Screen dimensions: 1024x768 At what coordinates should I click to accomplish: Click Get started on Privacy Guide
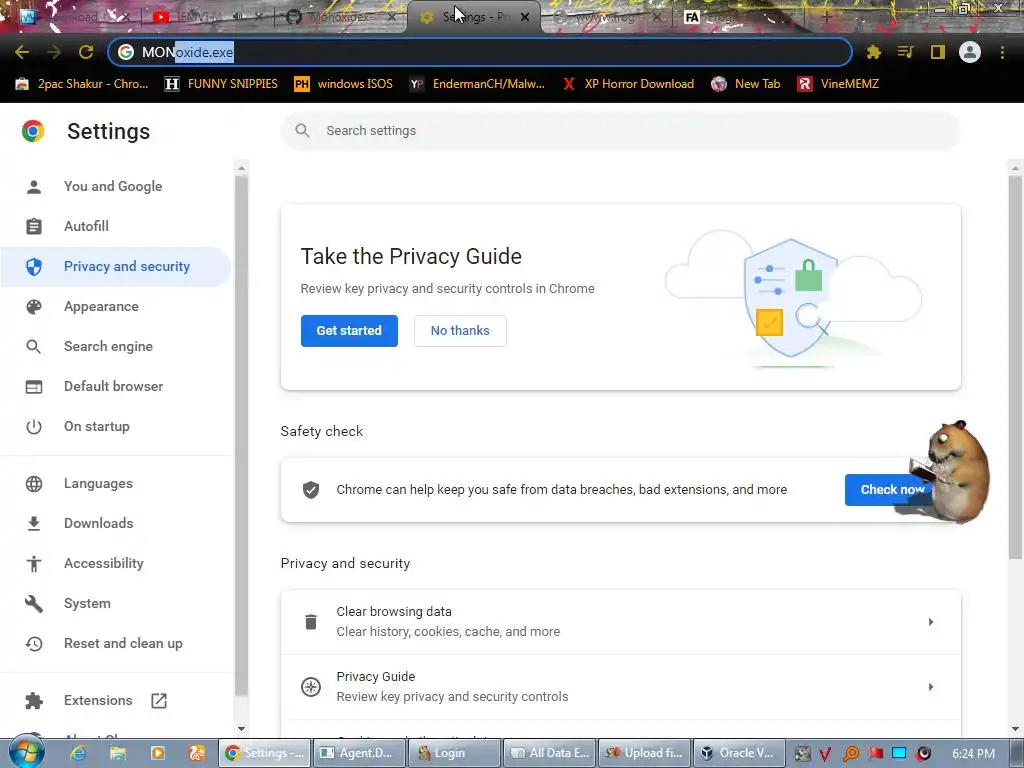(349, 330)
